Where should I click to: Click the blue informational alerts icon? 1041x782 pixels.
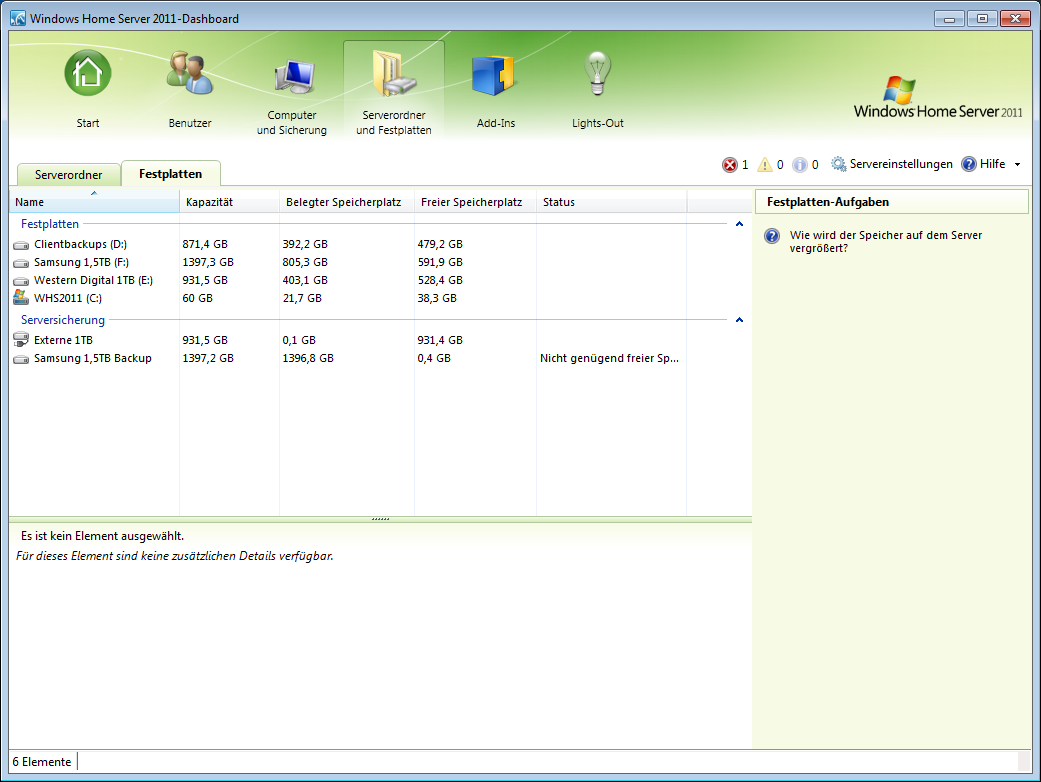[x=800, y=165]
